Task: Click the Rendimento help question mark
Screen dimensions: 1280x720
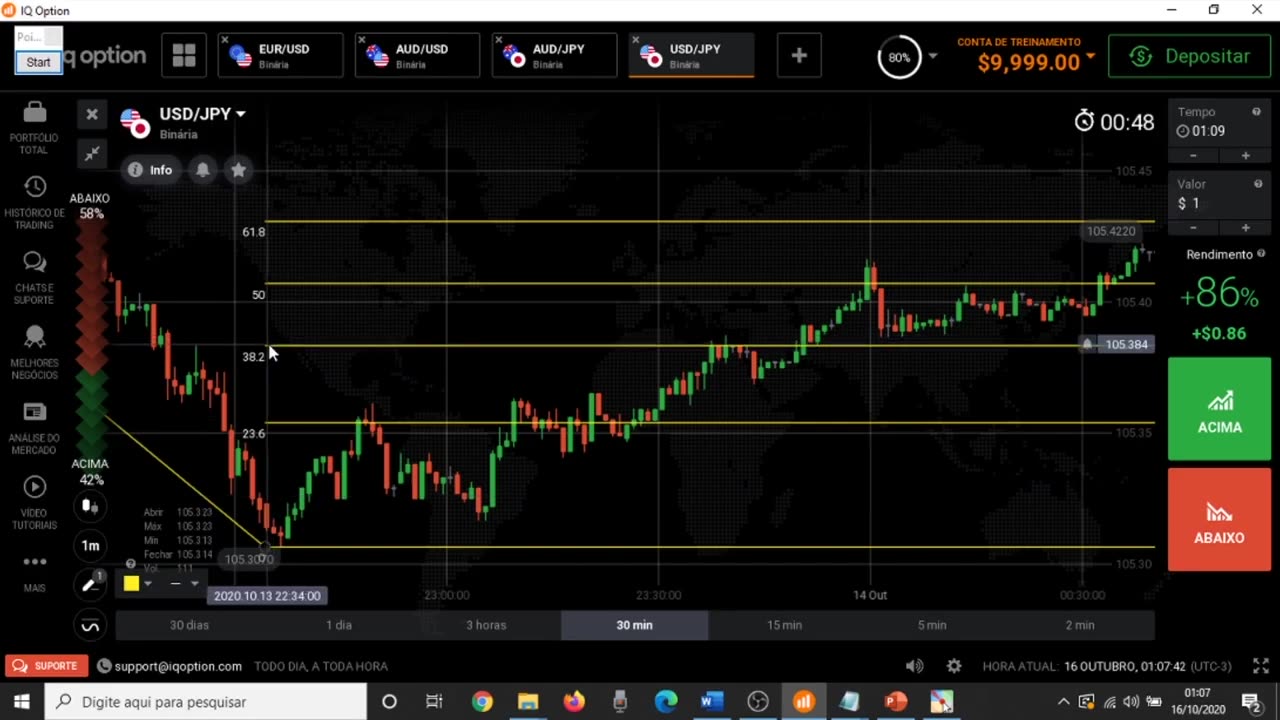Action: tap(1261, 254)
